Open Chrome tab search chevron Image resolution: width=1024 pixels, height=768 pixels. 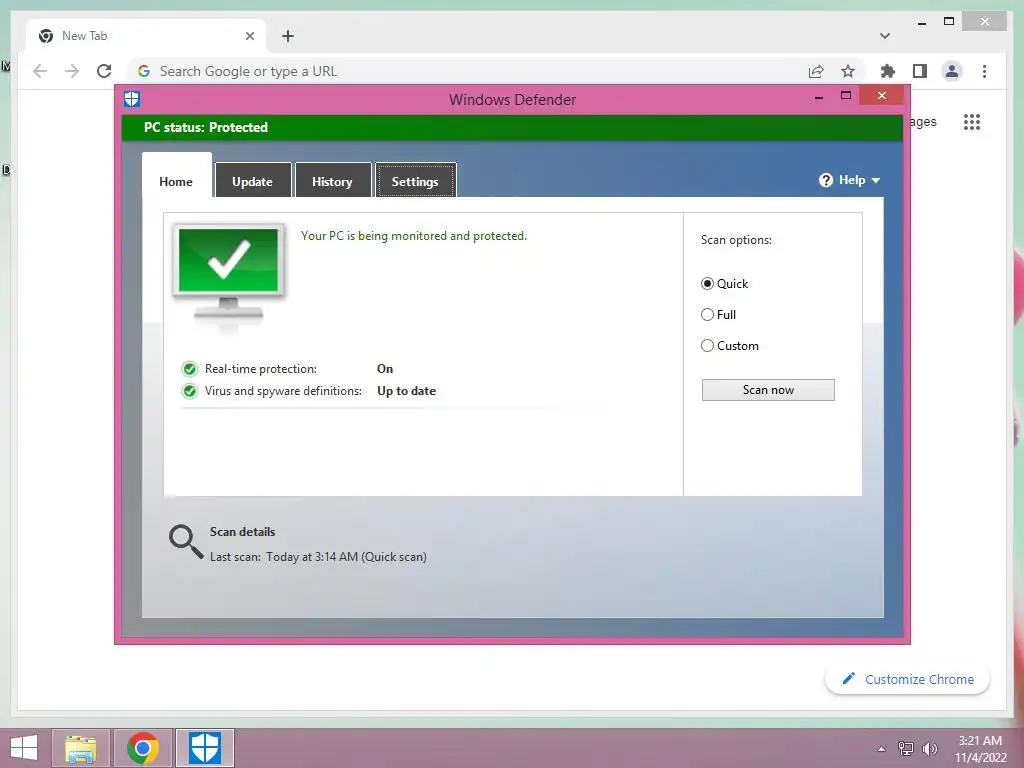(885, 36)
